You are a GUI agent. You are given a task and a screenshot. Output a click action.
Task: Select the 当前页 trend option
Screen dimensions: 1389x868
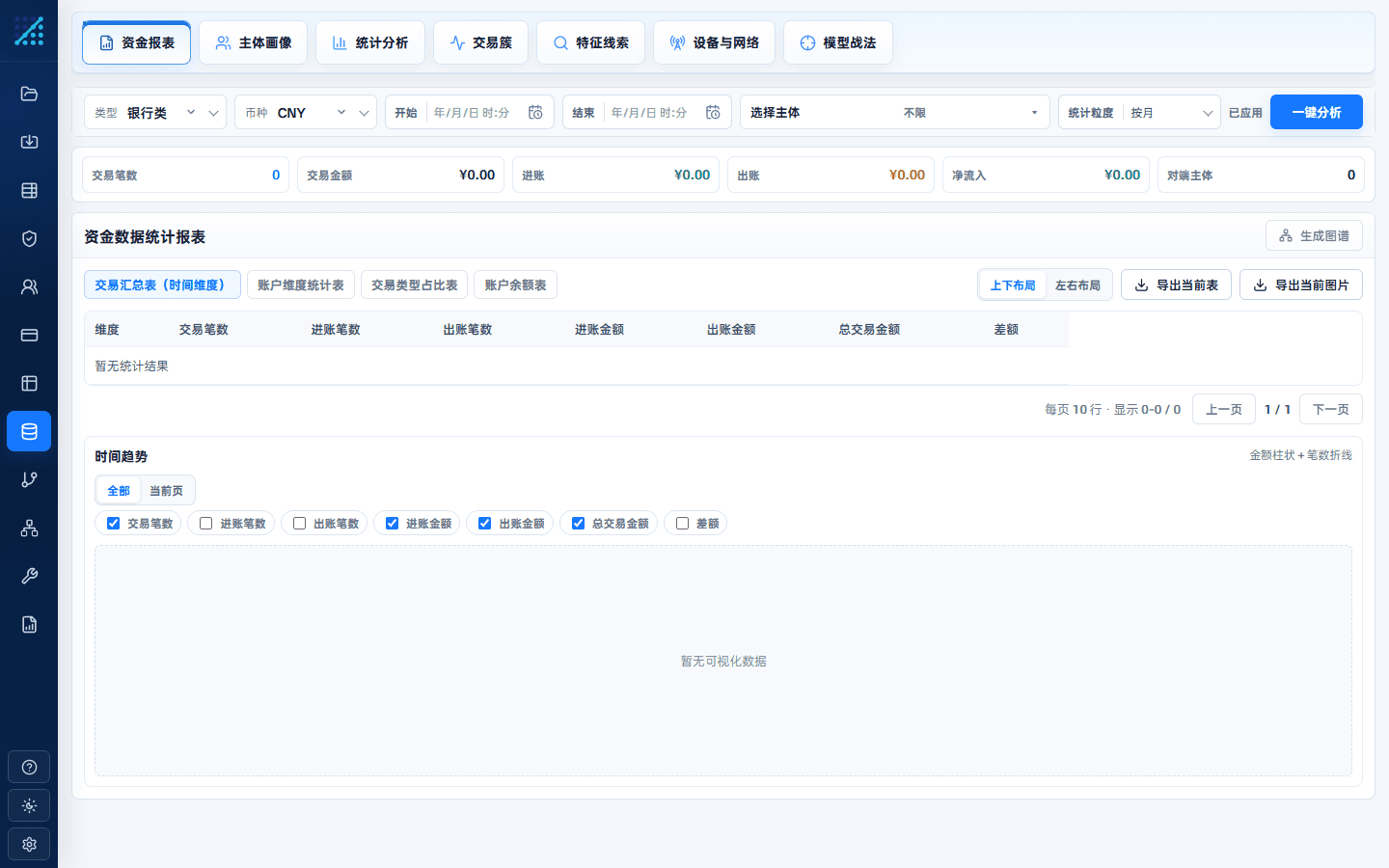coord(166,490)
